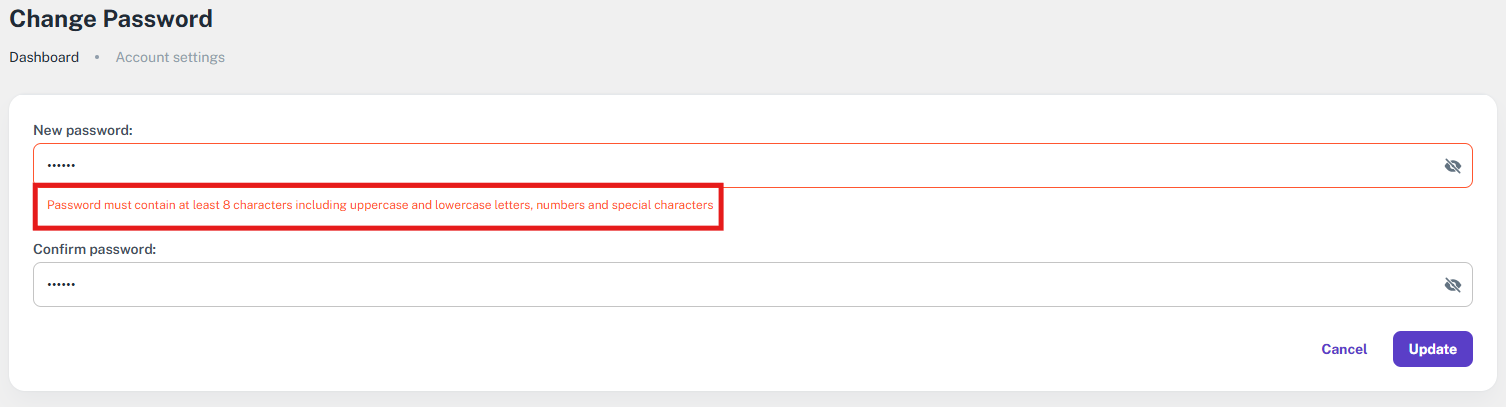Toggle visibility of the New password field
This screenshot has width=1506, height=407.
click(x=1452, y=166)
